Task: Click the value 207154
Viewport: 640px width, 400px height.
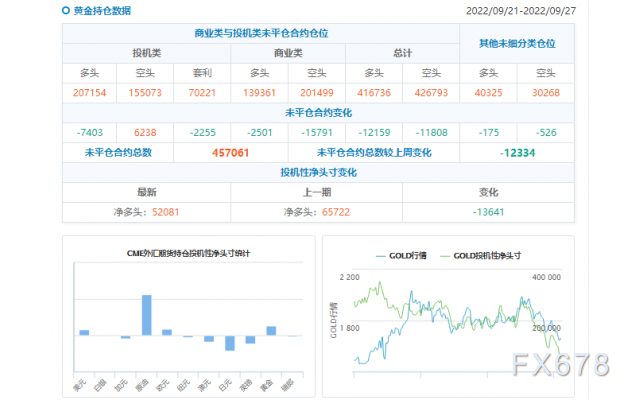Action: click(x=89, y=93)
